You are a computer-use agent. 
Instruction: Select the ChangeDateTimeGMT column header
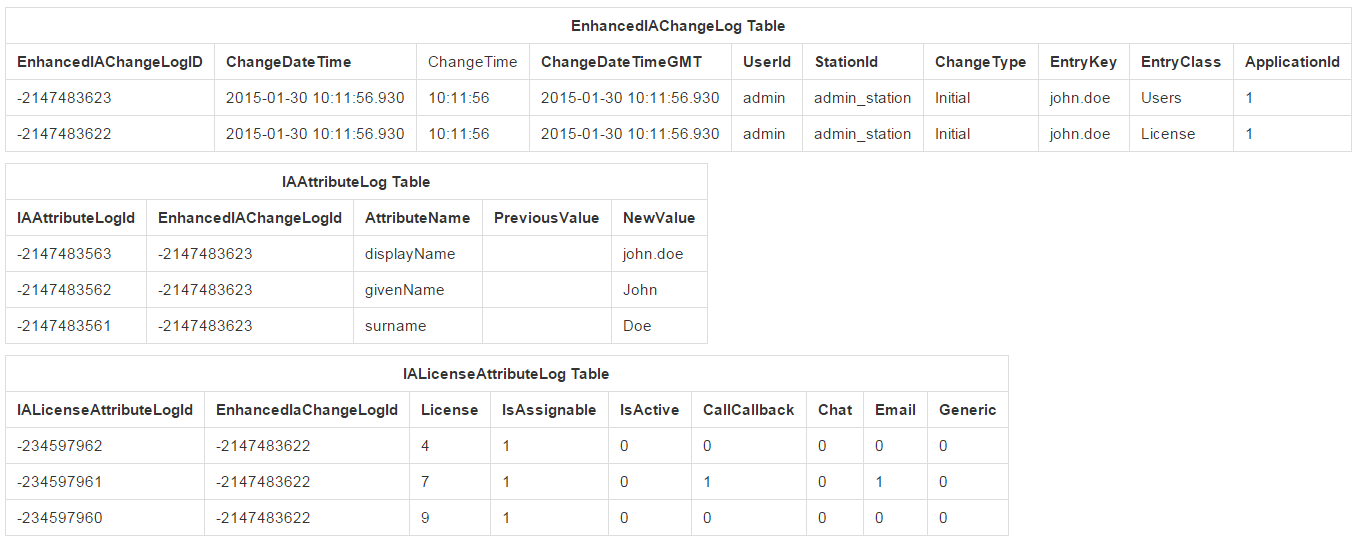(x=621, y=62)
